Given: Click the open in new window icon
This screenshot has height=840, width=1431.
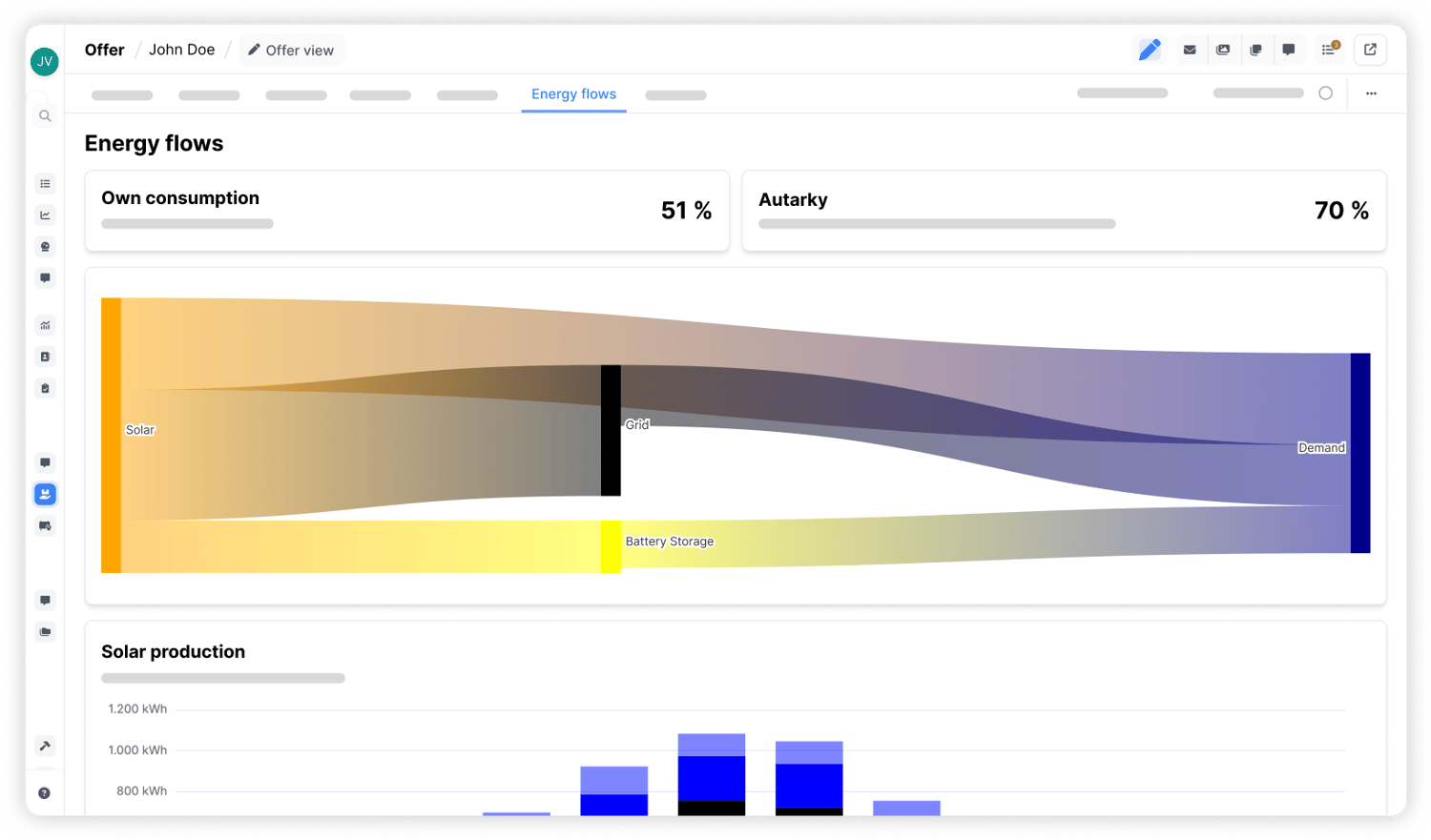Looking at the screenshot, I should click(x=1370, y=50).
